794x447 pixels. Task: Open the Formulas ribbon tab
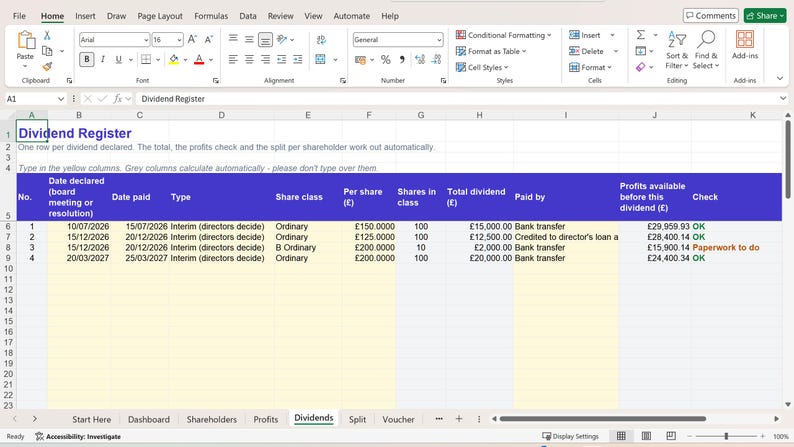coord(211,16)
